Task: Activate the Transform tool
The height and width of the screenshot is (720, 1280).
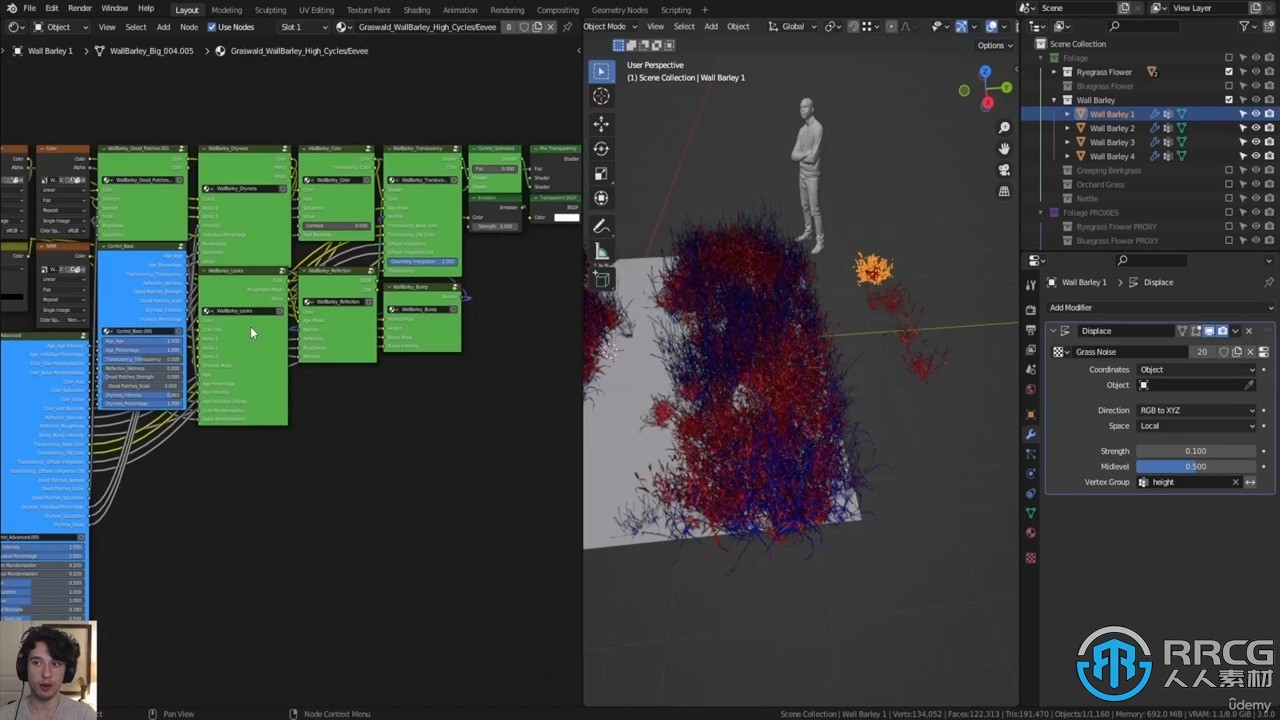Action: click(601, 198)
